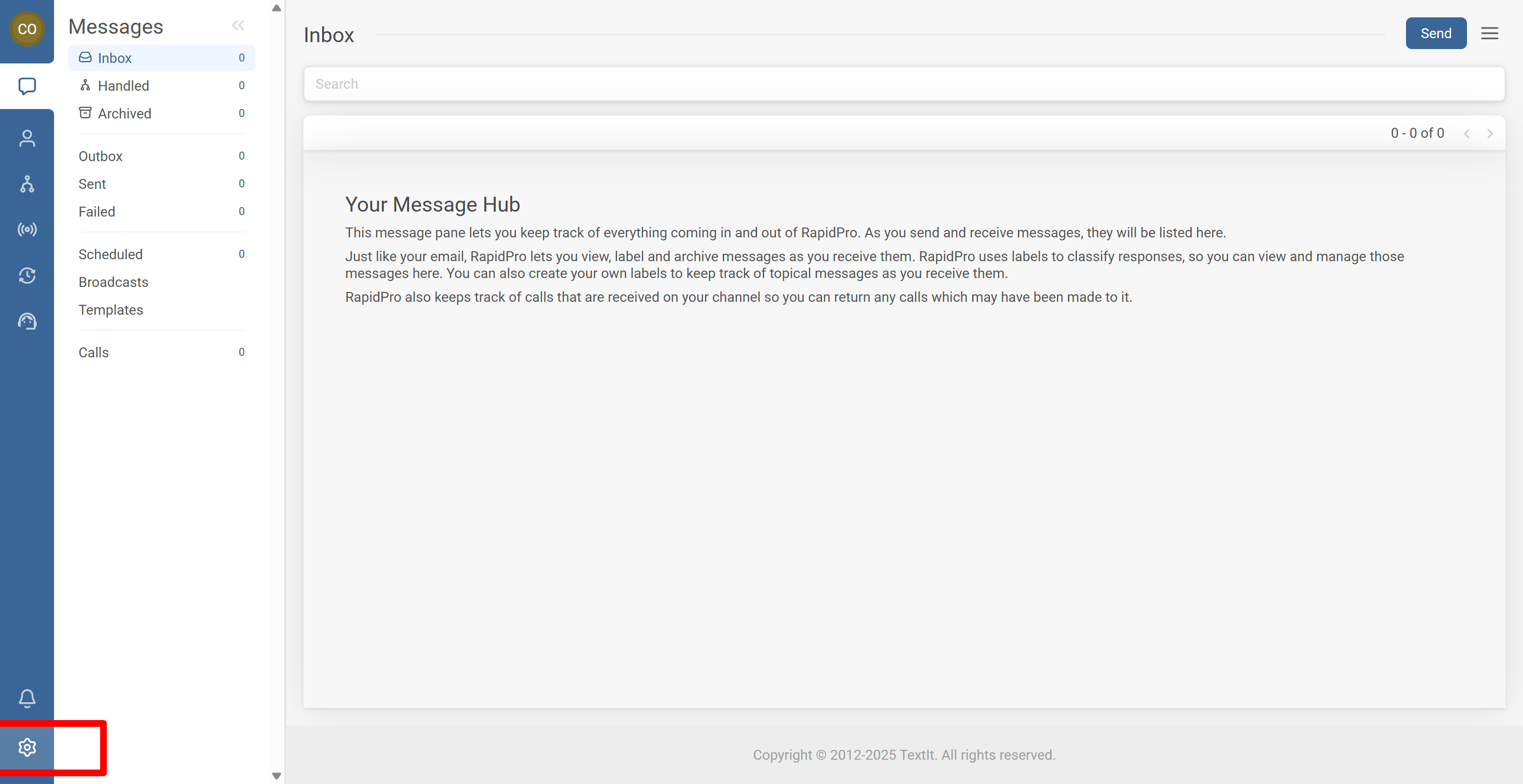Screen dimensions: 1523x784
Task: Switch to the Handled messages folder
Action: tap(123, 85)
